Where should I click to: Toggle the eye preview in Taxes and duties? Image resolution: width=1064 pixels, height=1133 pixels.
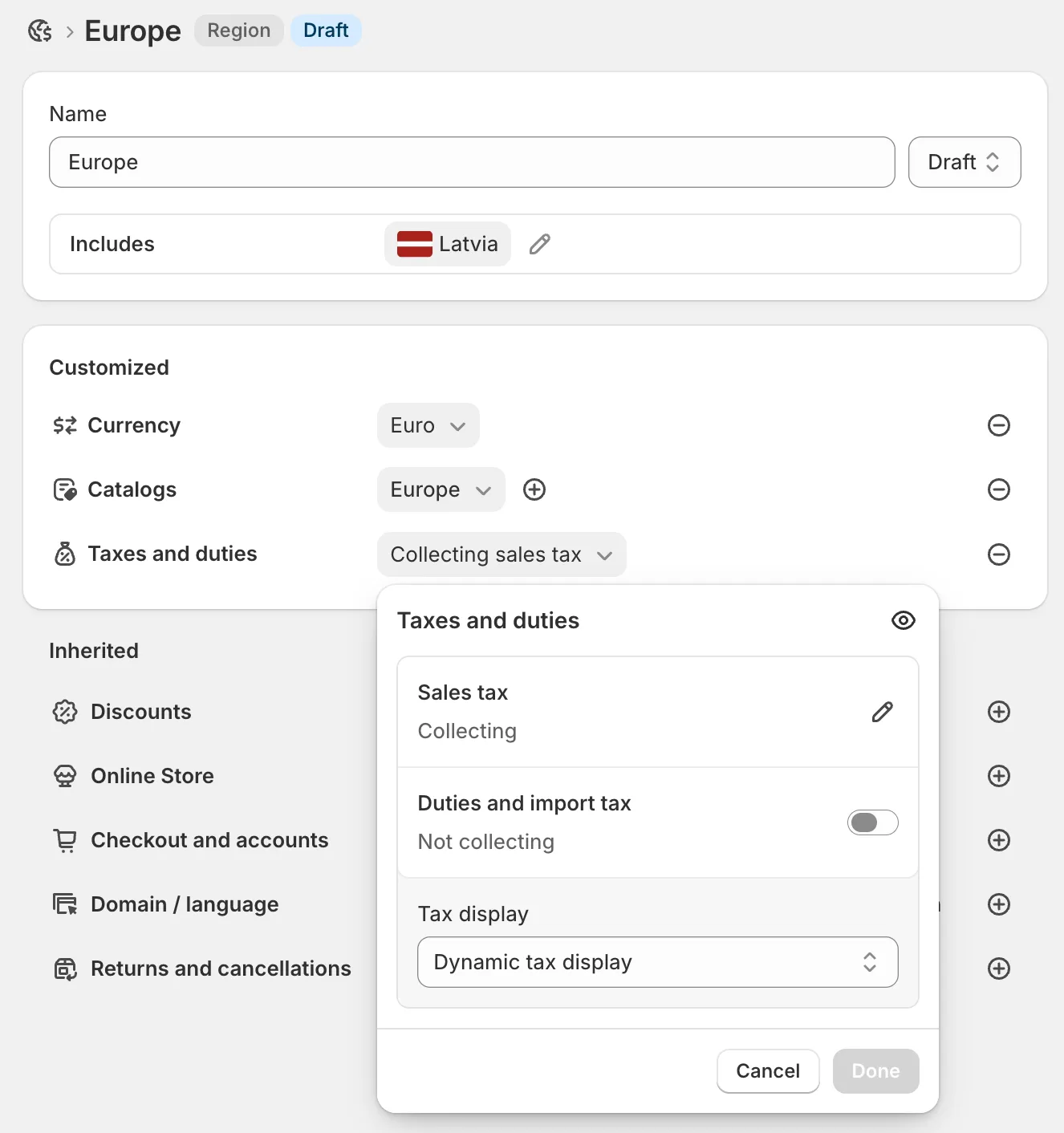click(904, 620)
